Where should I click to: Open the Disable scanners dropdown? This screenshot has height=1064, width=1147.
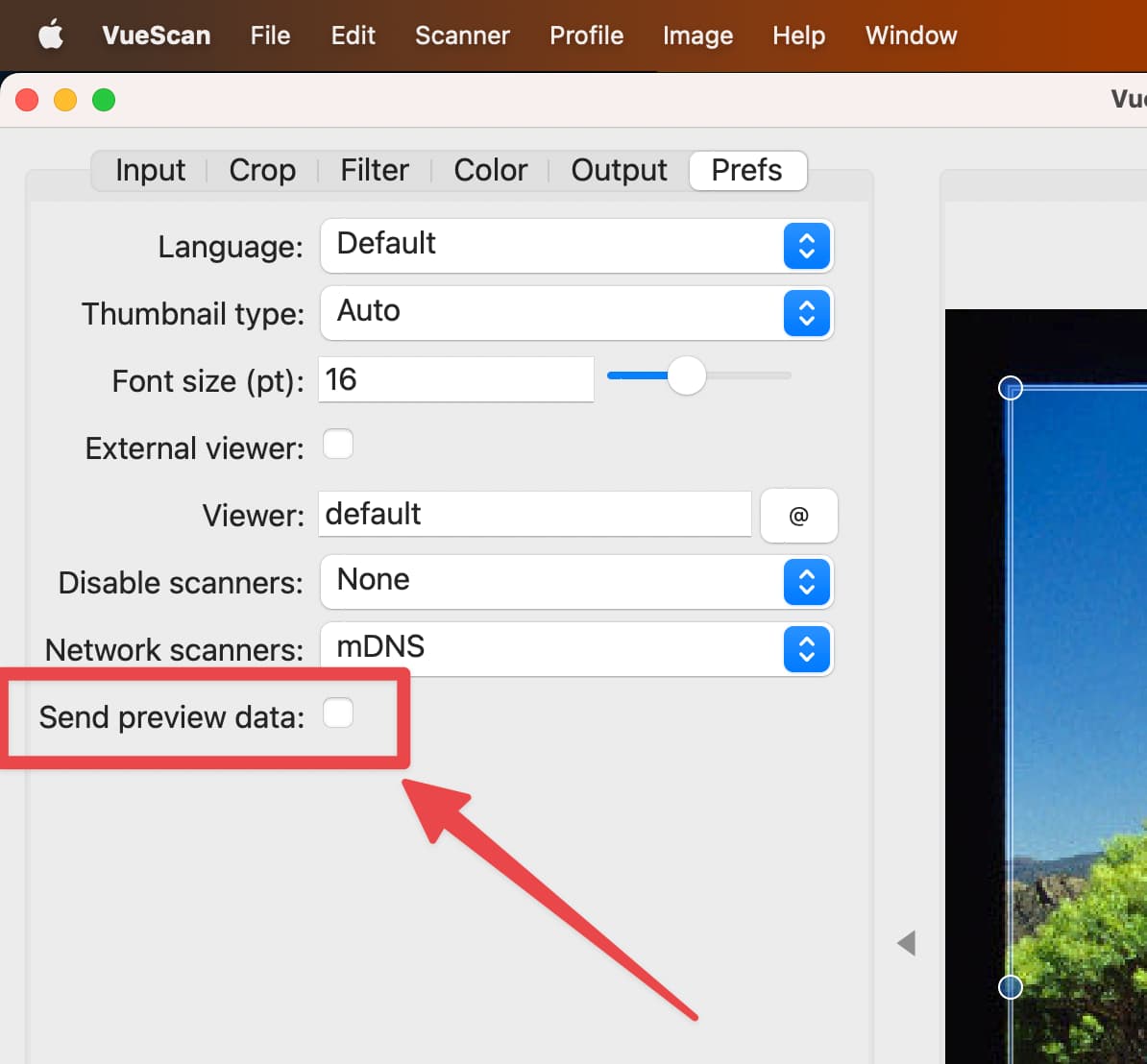[x=576, y=582]
